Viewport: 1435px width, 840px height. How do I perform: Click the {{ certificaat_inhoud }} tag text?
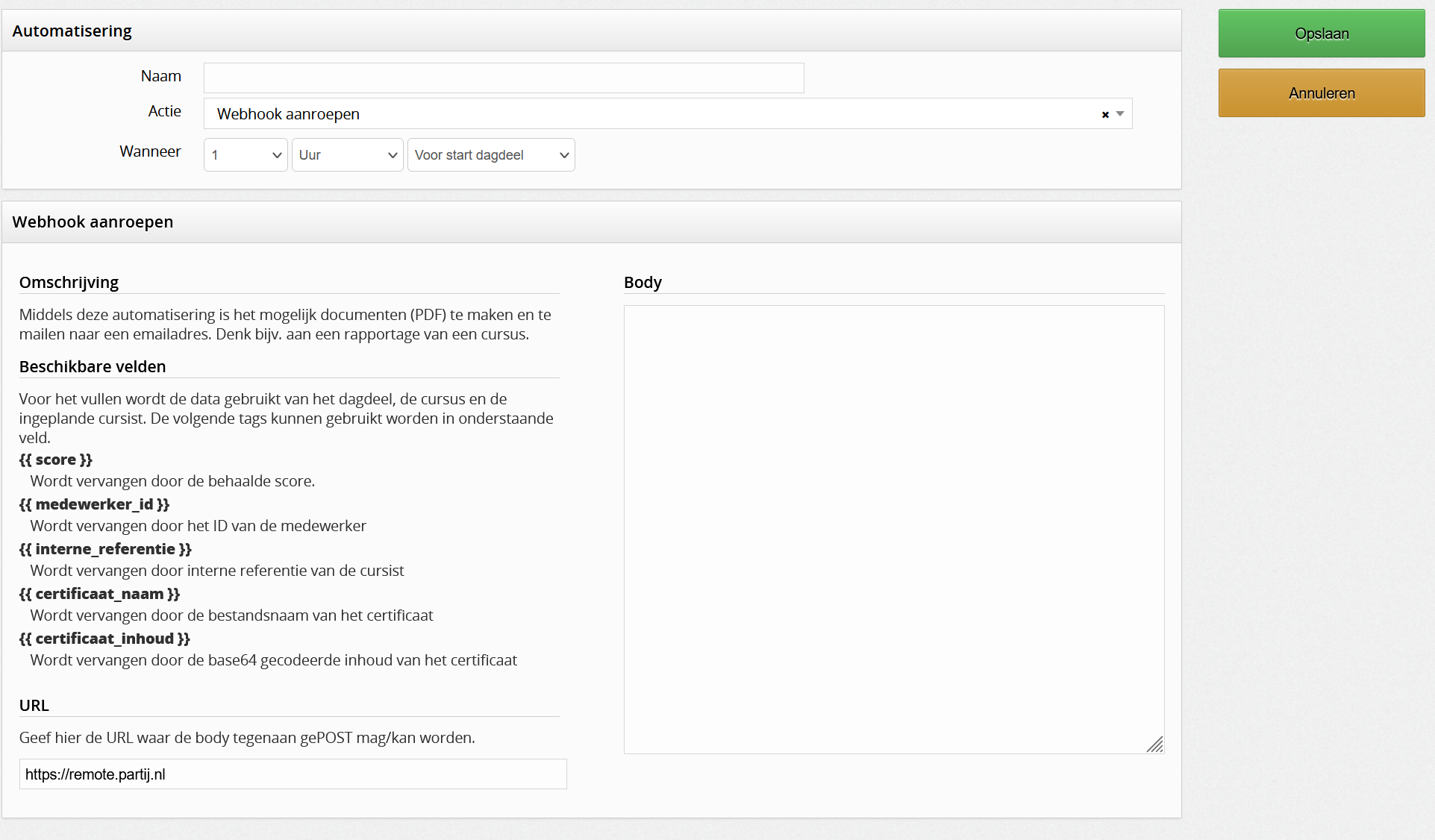(104, 639)
